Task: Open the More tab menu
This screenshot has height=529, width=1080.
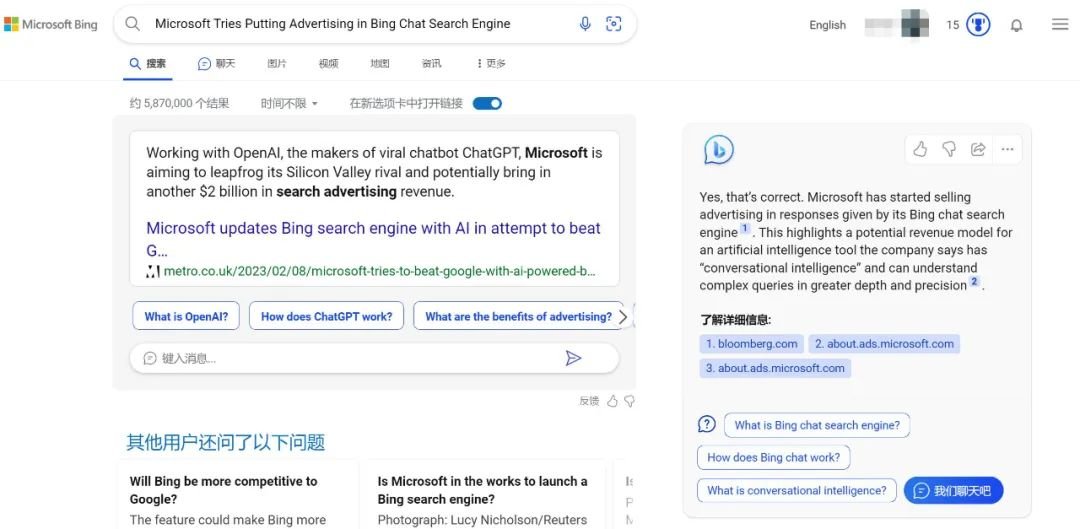Action: pyautogui.click(x=491, y=63)
